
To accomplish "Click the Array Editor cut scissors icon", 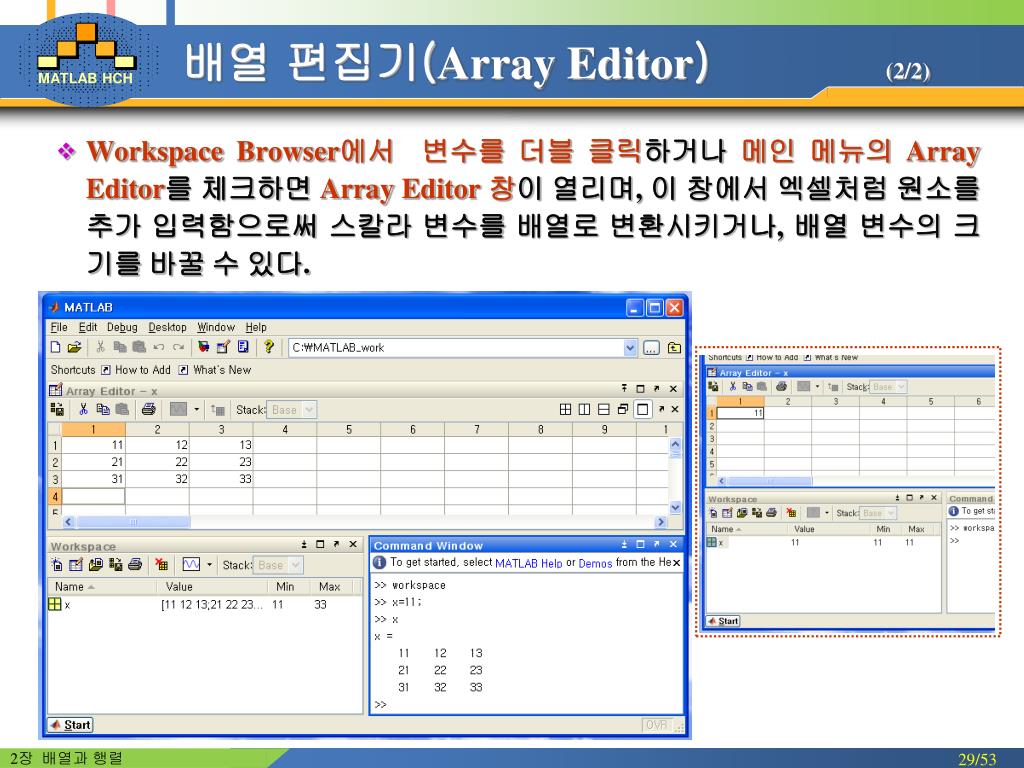I will click(84, 409).
